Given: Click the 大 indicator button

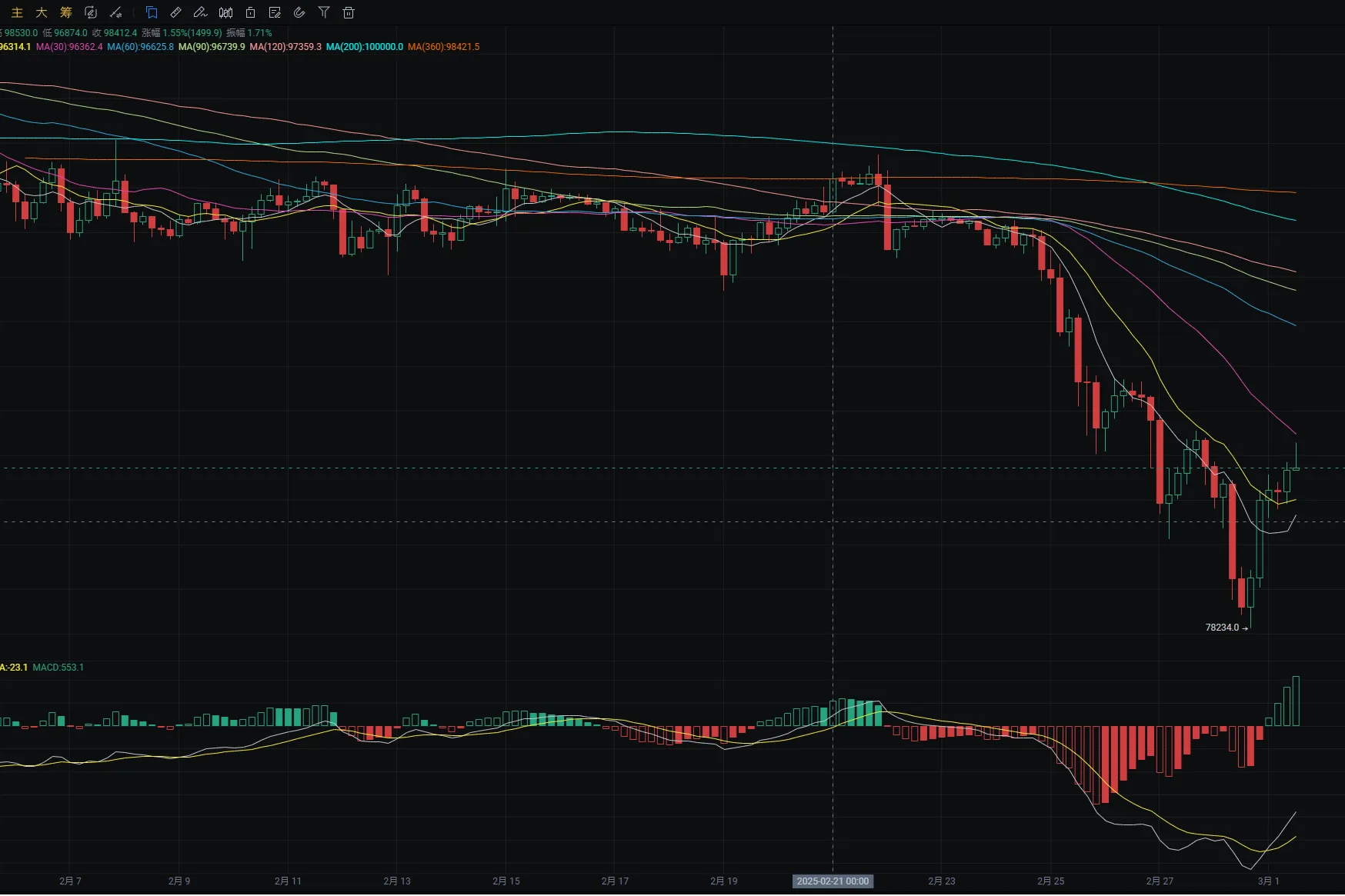Looking at the screenshot, I should pyautogui.click(x=42, y=12).
